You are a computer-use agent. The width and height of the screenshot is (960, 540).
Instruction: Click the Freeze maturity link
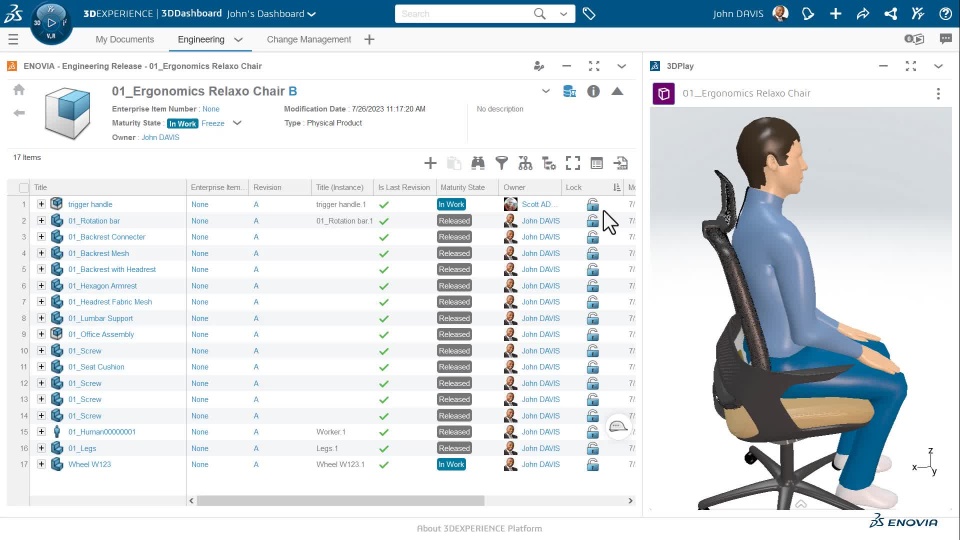coord(213,123)
